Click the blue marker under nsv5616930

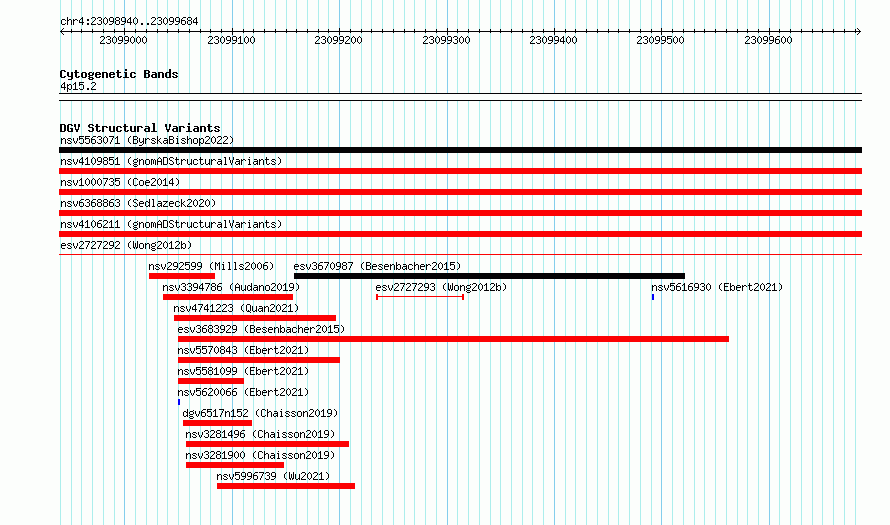click(653, 297)
